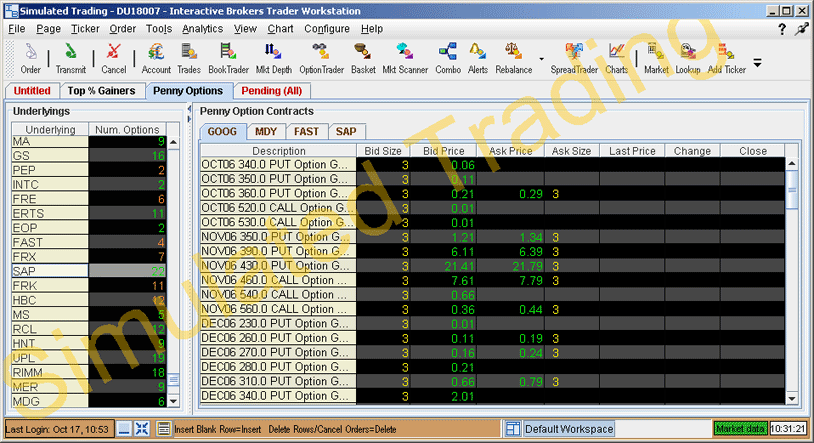Click the status bar list page icon

164,429
